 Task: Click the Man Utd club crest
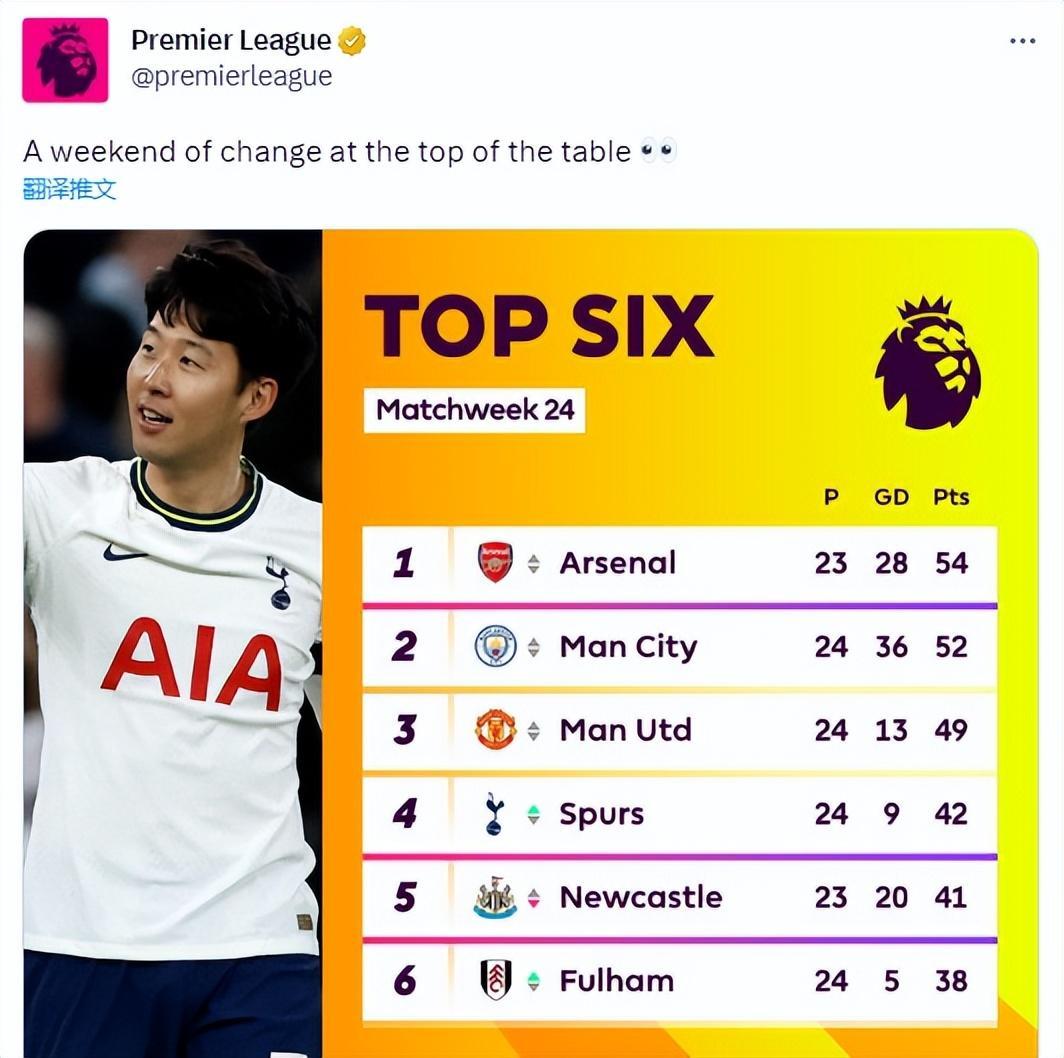pyautogui.click(x=495, y=730)
